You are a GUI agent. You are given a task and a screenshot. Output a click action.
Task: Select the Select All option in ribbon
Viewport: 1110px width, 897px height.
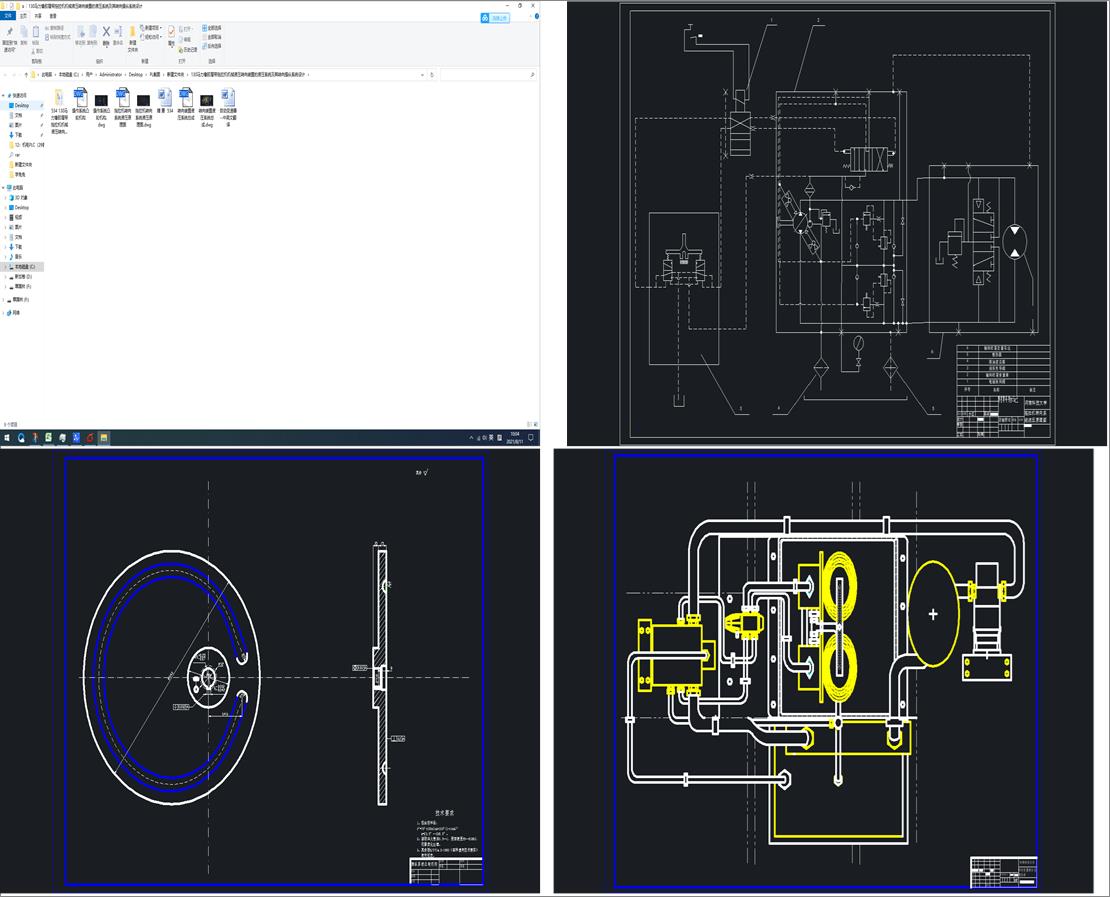211,28
